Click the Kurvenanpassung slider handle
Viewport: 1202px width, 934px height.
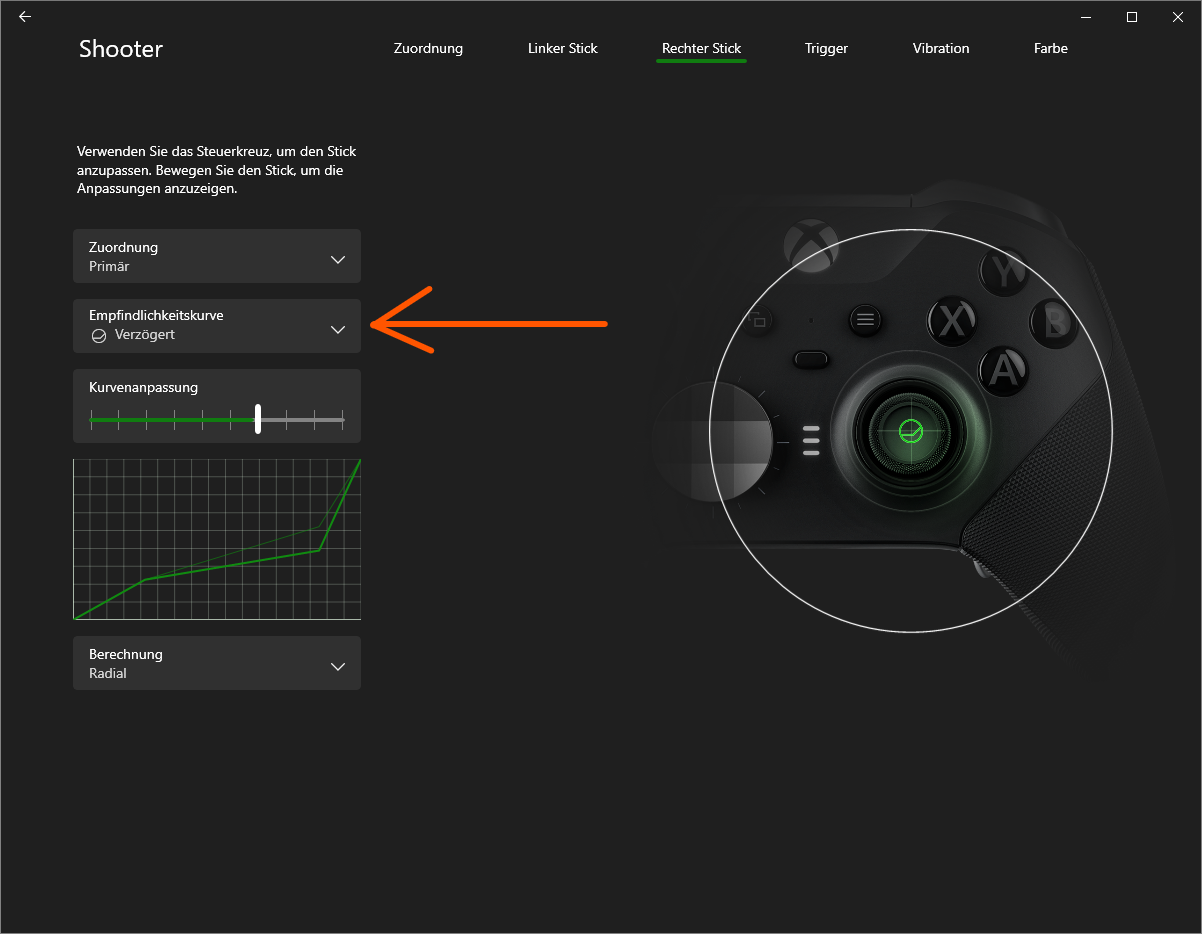click(258, 419)
